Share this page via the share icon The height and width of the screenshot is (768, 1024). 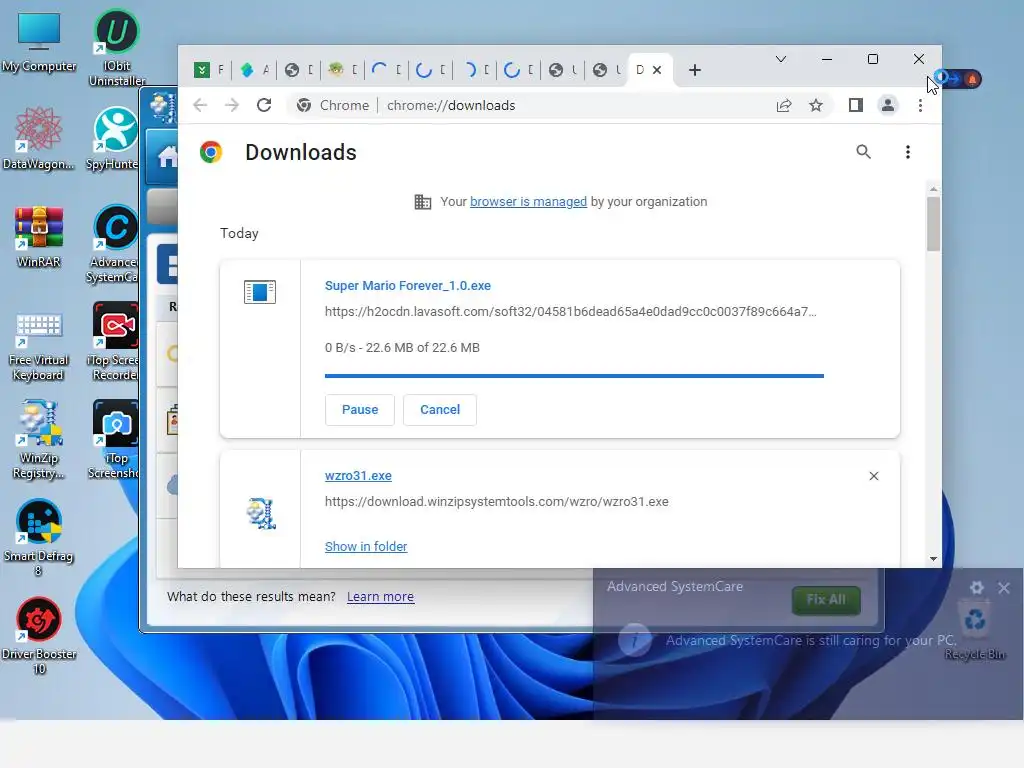pyautogui.click(x=784, y=105)
